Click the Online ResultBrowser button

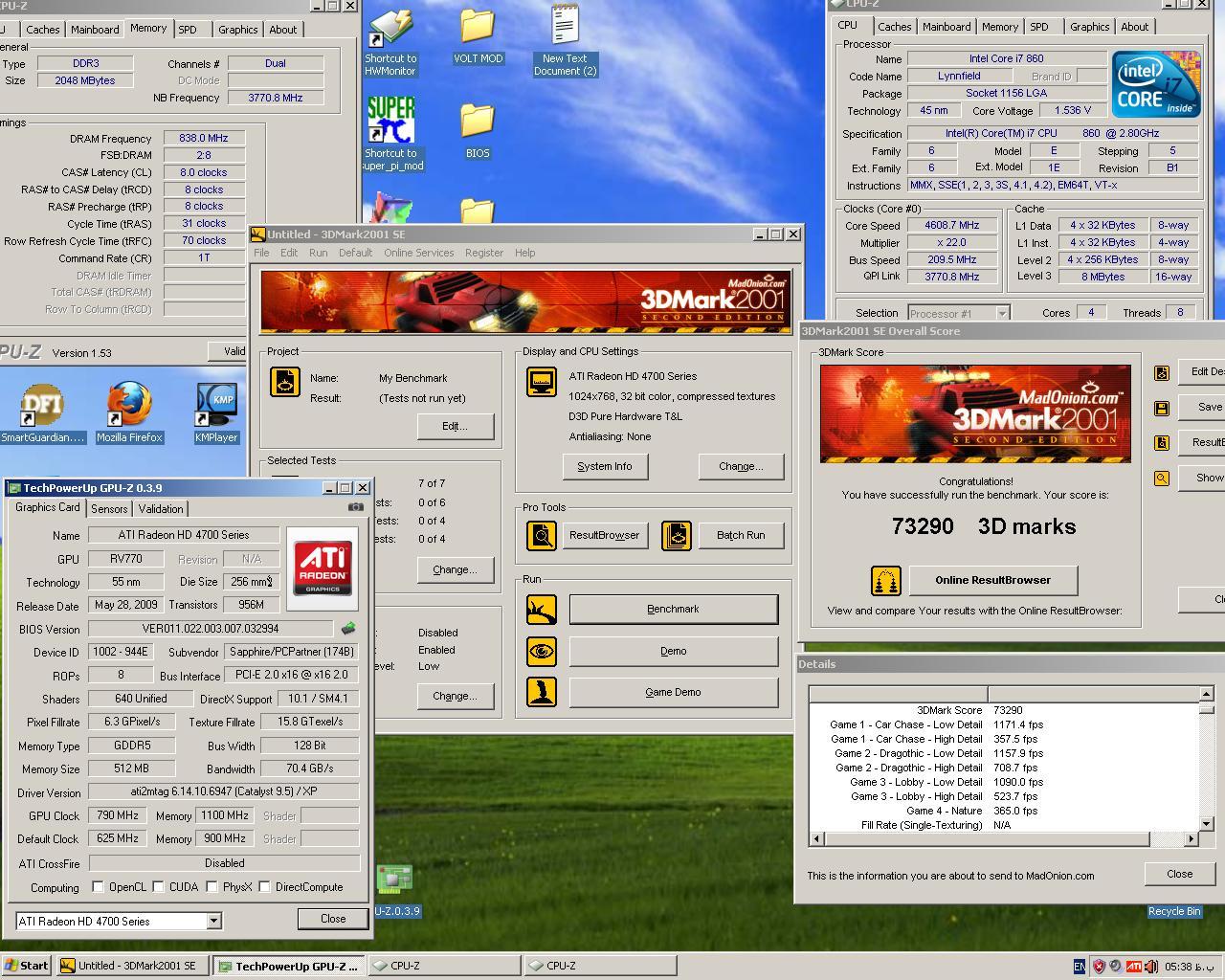point(992,580)
